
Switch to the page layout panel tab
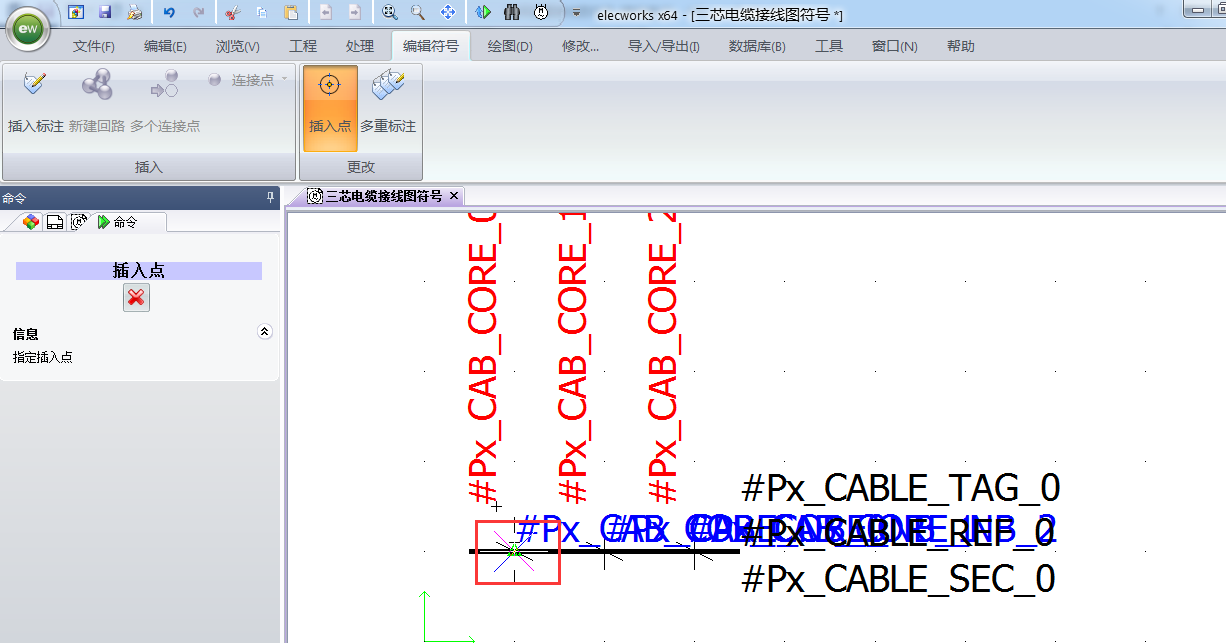[x=55, y=222]
